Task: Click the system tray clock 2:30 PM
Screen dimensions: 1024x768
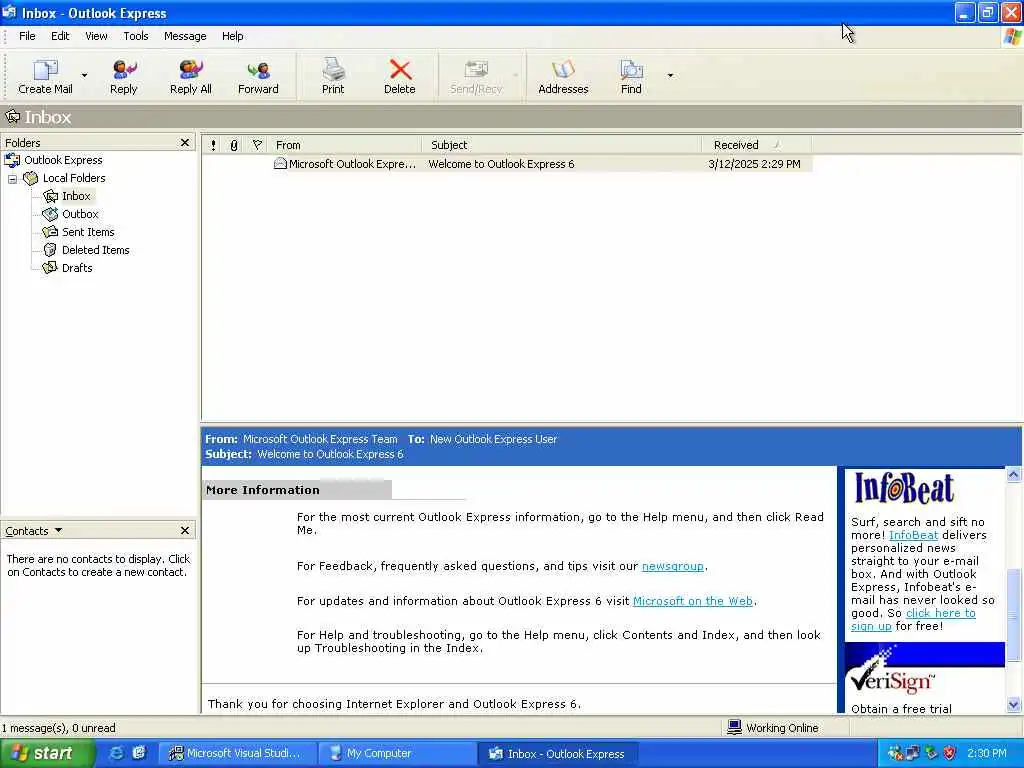Action: click(x=987, y=753)
